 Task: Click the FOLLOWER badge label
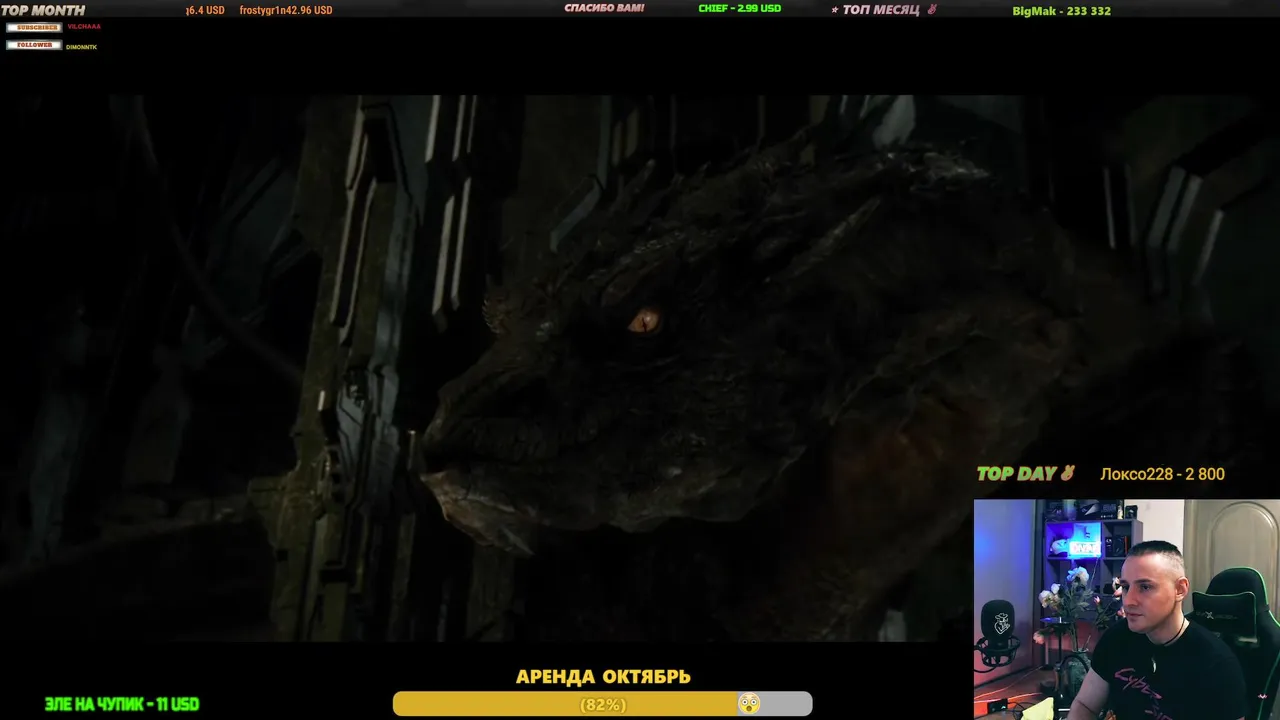pyautogui.click(x=34, y=45)
